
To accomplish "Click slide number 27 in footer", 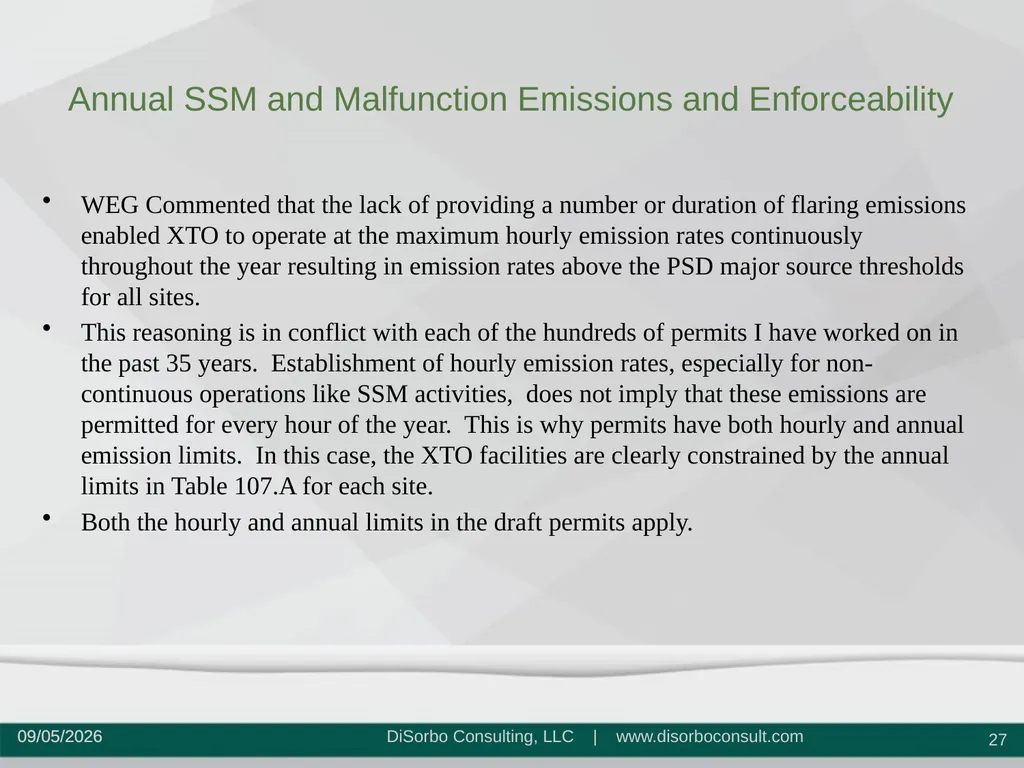I will (x=997, y=739).
